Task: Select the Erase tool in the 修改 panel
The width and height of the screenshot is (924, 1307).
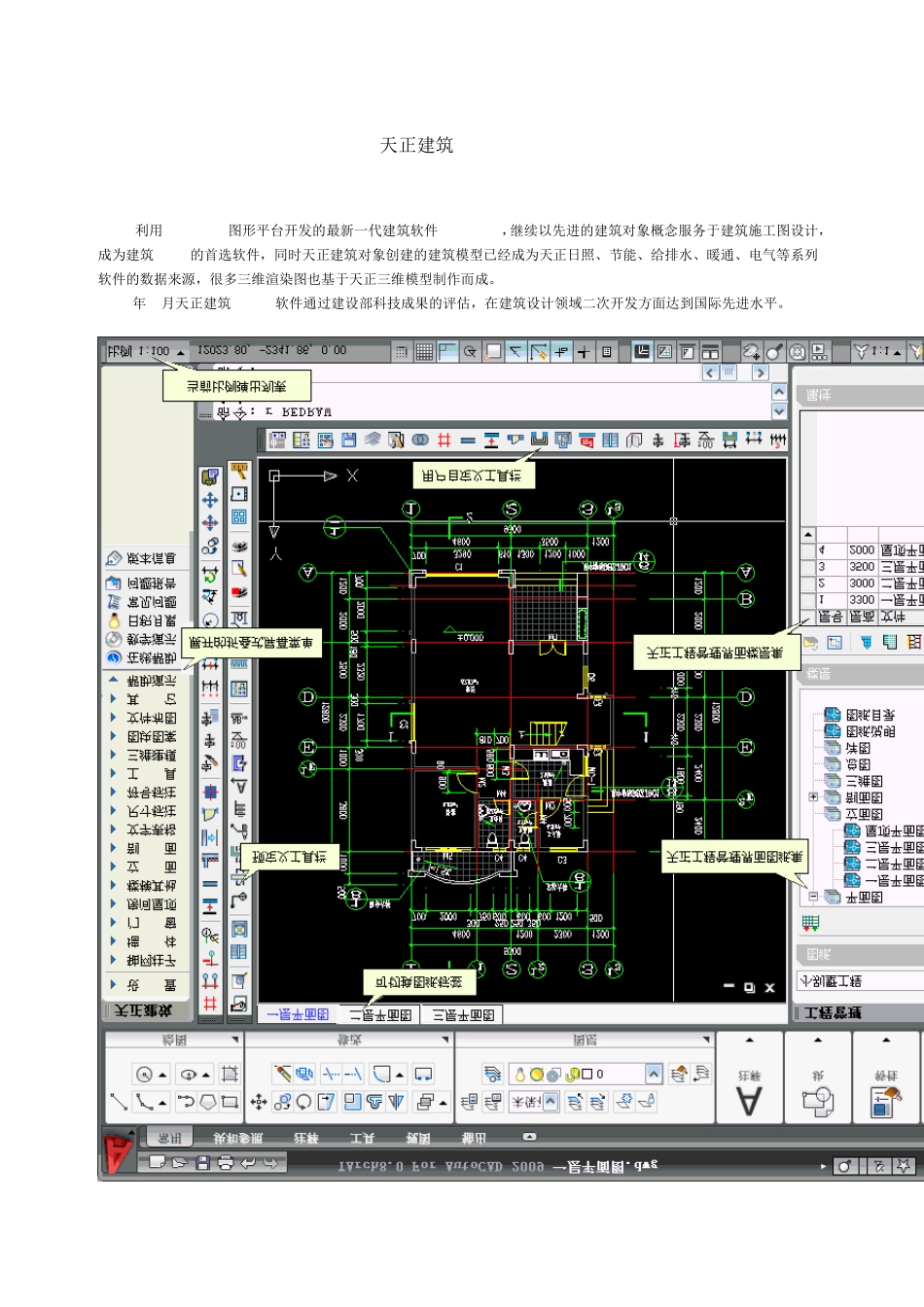Action: (283, 1074)
